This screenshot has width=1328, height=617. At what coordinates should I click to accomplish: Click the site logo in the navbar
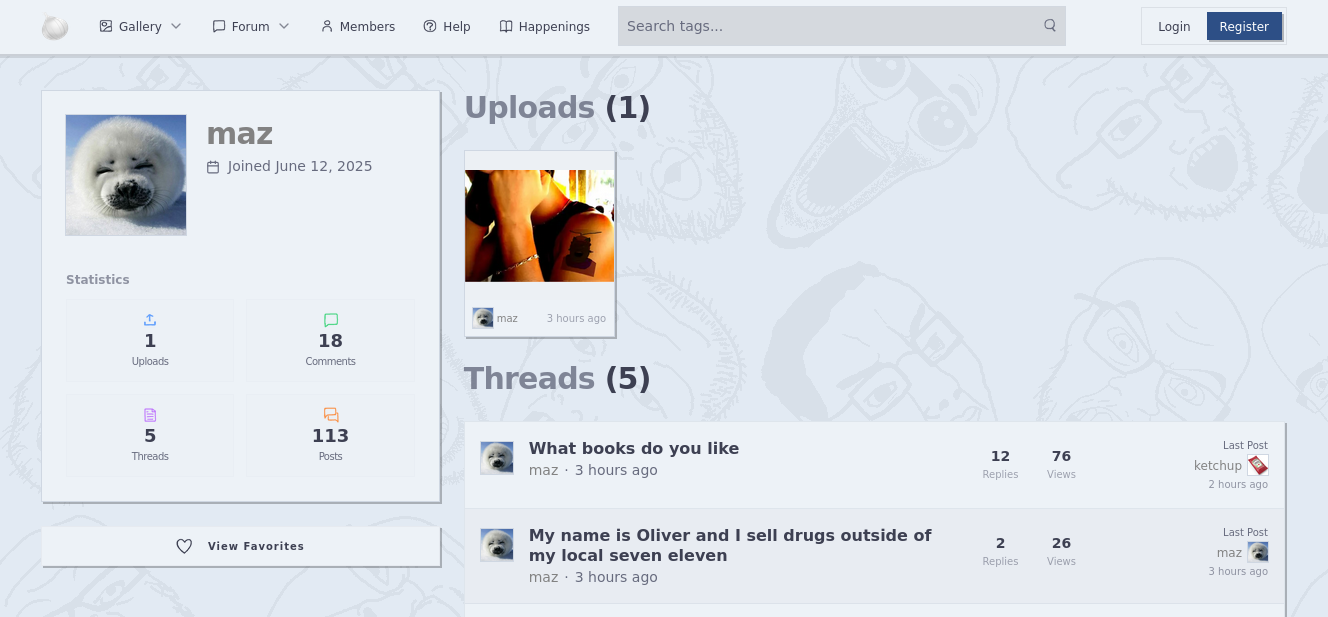[x=55, y=27]
